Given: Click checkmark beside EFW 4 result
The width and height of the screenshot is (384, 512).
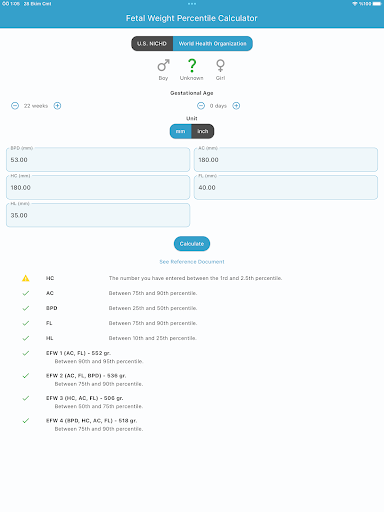Looking at the screenshot, I should (26, 421).
